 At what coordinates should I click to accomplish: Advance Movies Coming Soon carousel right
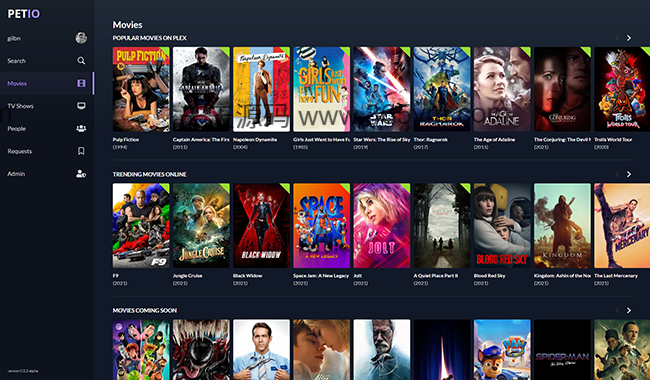coord(629,310)
